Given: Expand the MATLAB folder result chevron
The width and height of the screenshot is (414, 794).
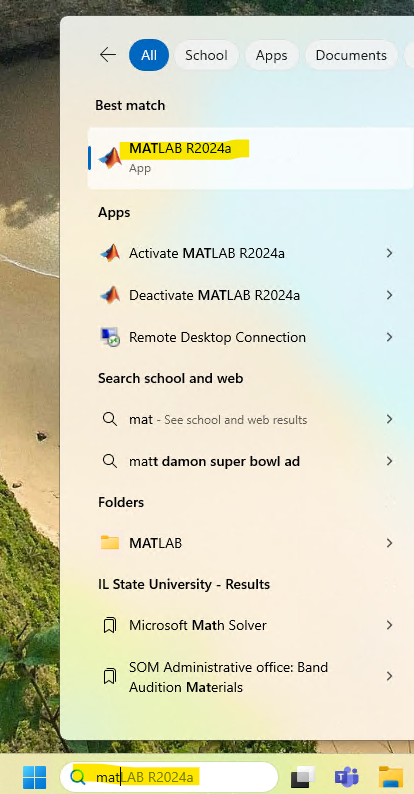Looking at the screenshot, I should click(x=389, y=543).
